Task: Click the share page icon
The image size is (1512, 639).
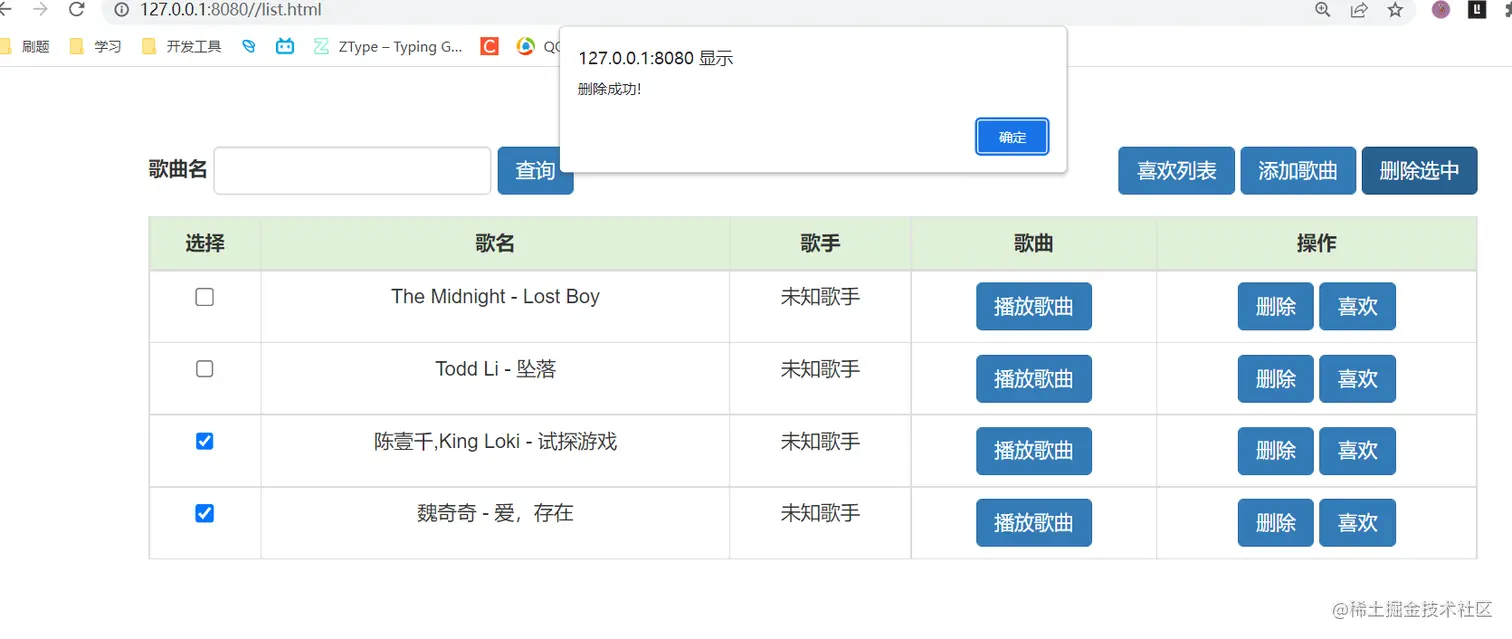Action: [1359, 10]
